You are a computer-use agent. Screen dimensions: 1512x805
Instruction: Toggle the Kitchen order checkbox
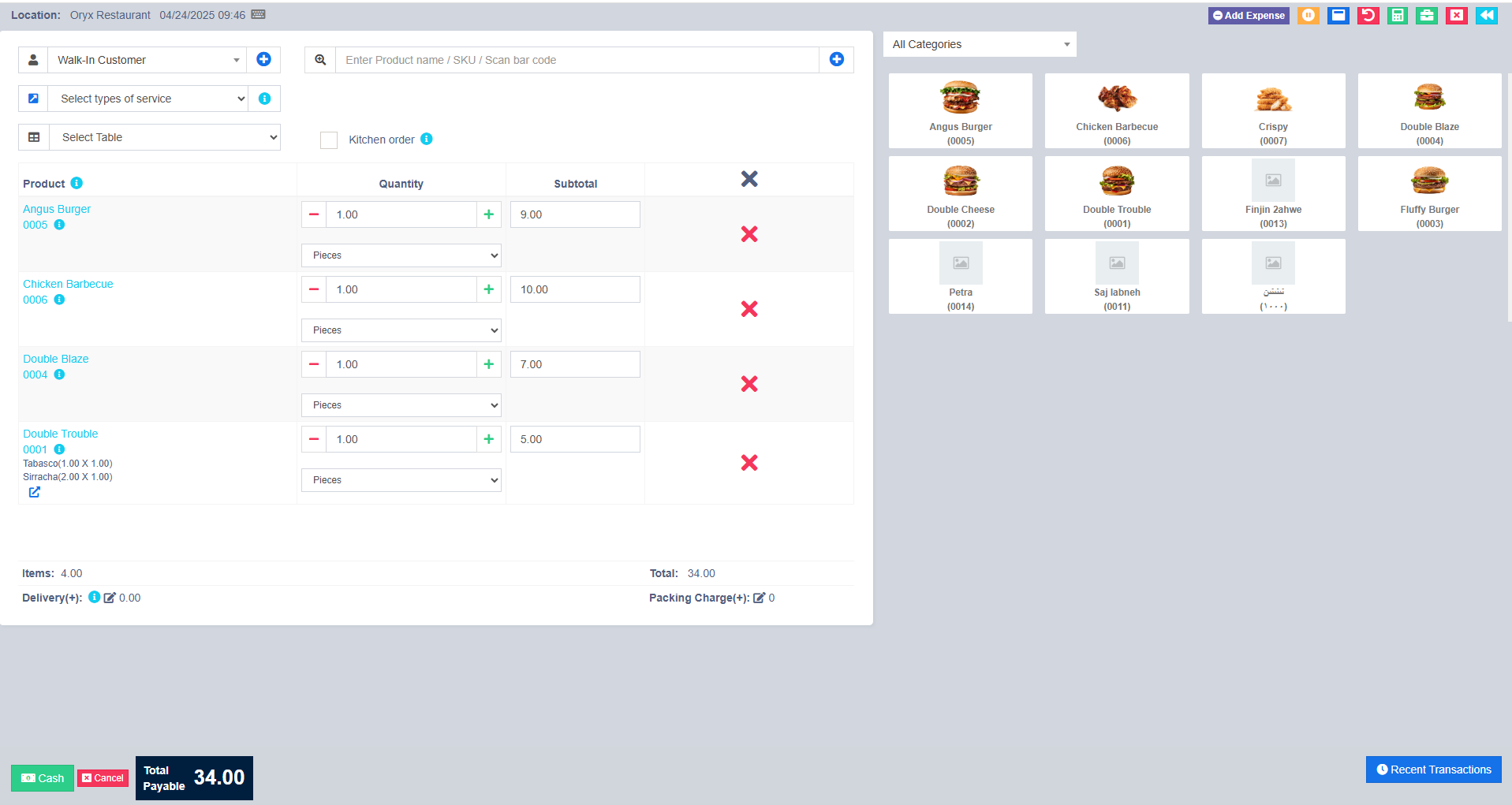pyautogui.click(x=329, y=140)
